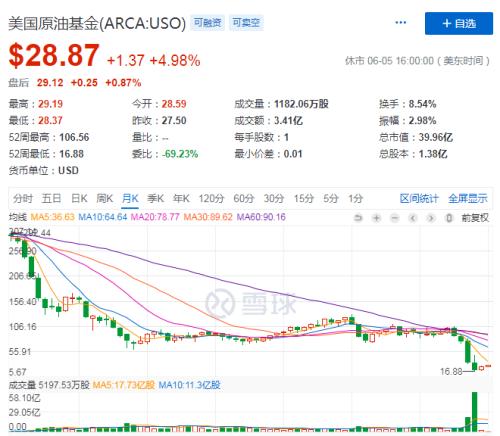
Task: Open 区间统计 range statistics
Action: pyautogui.click(x=419, y=199)
